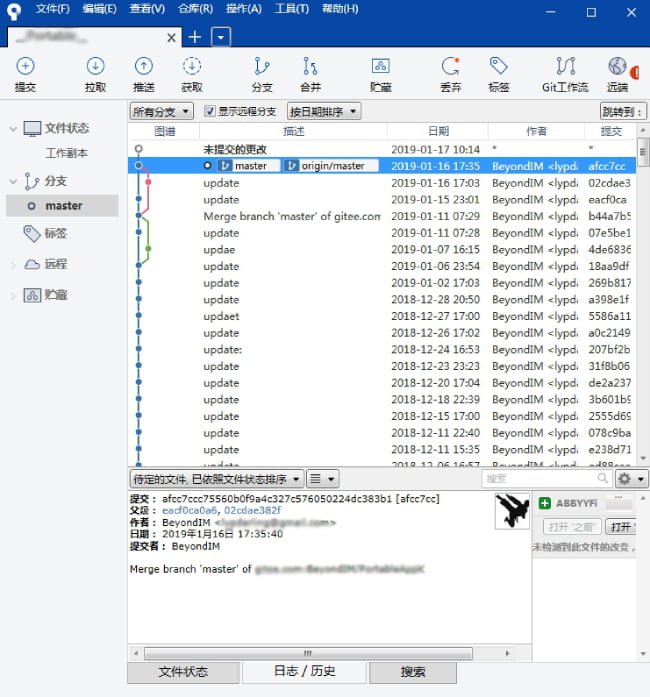This screenshot has width=650, height=697.
Task: Switch to the 文件状态 bottom tab
Action: [x=183, y=672]
